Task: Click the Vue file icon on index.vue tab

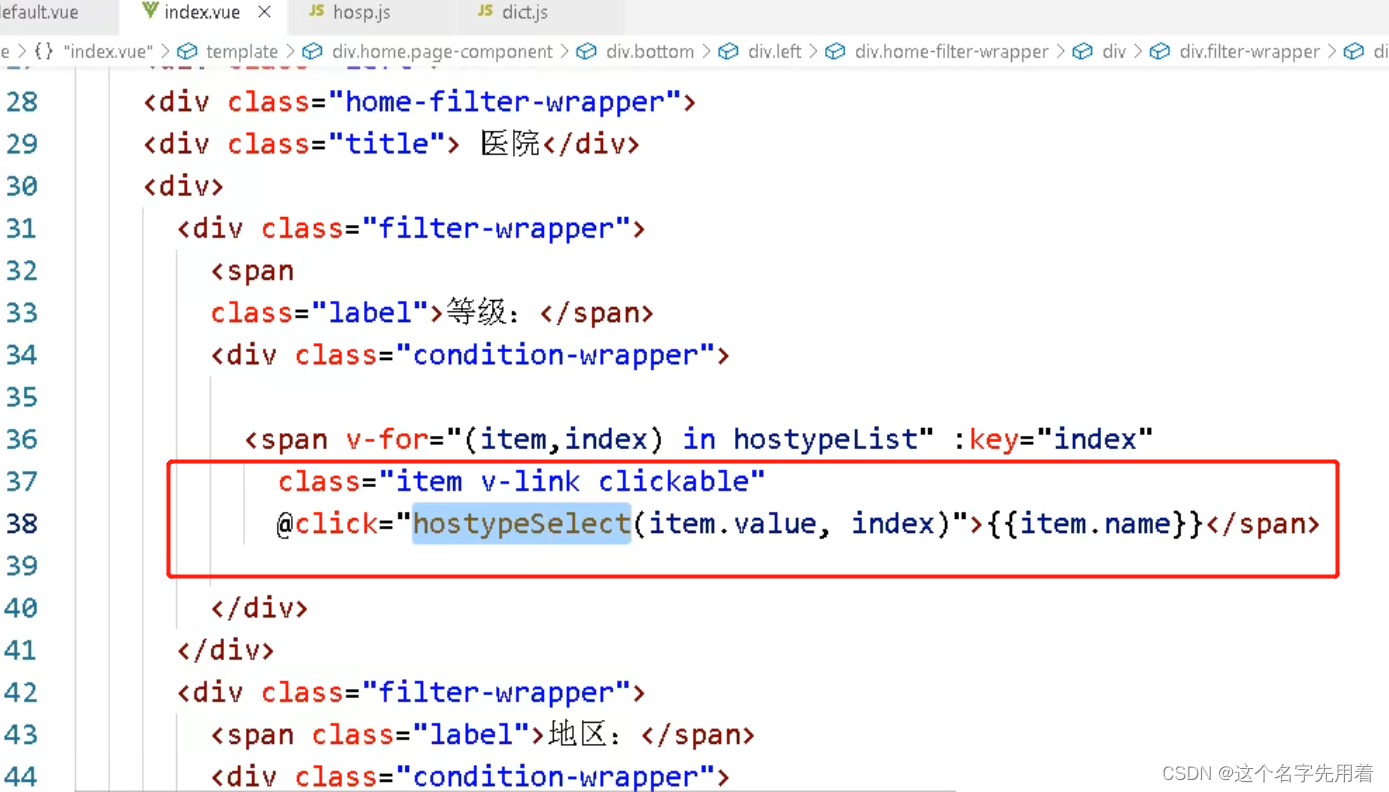Action: point(150,11)
